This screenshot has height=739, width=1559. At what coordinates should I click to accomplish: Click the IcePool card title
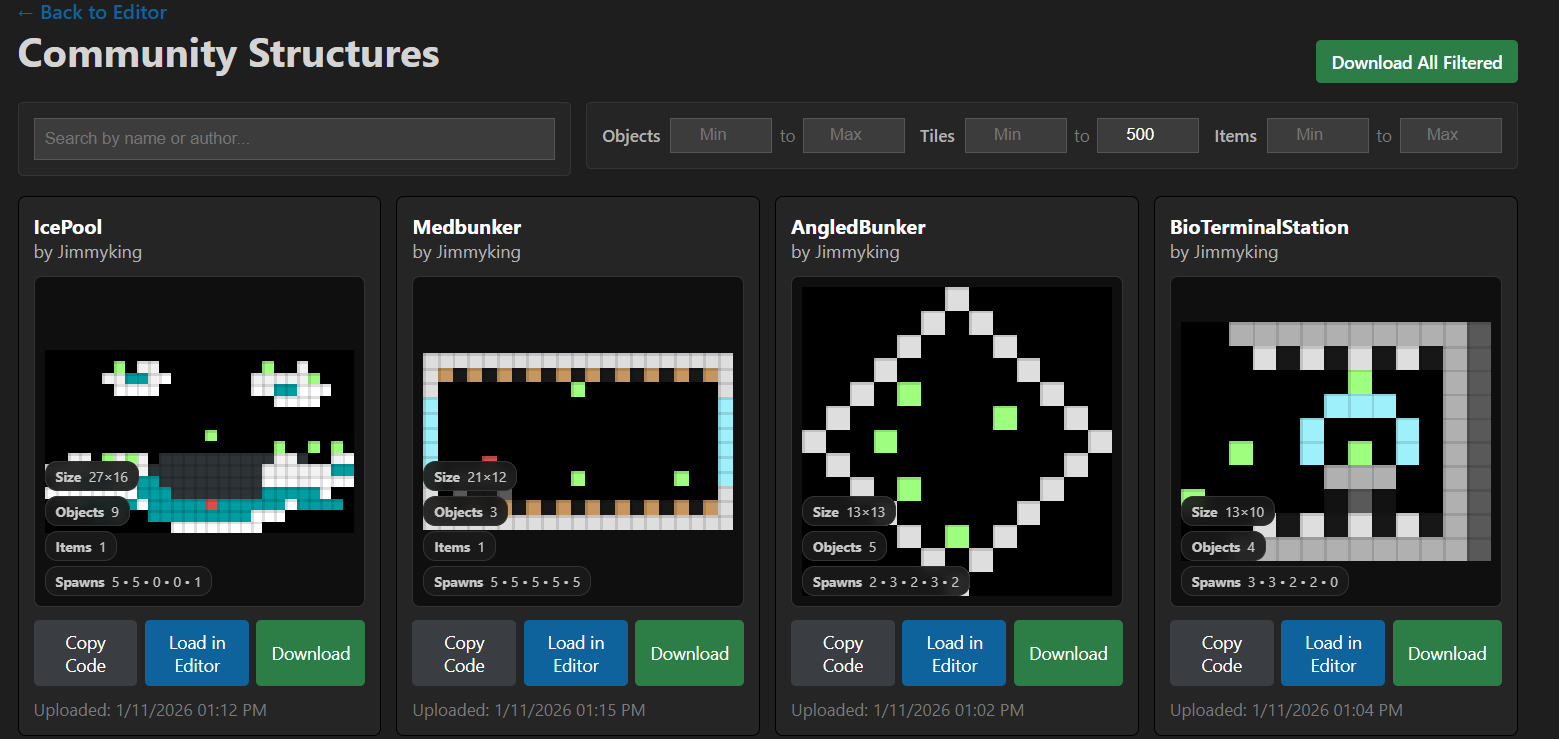pos(68,227)
